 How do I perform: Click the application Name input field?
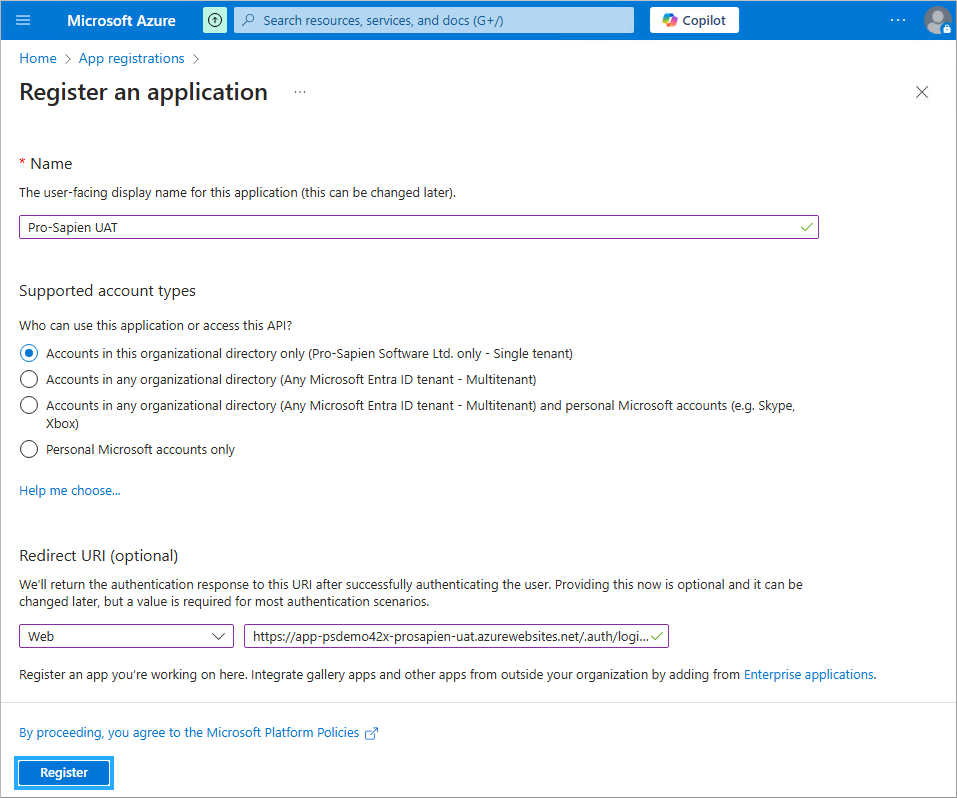pyautogui.click(x=410, y=227)
